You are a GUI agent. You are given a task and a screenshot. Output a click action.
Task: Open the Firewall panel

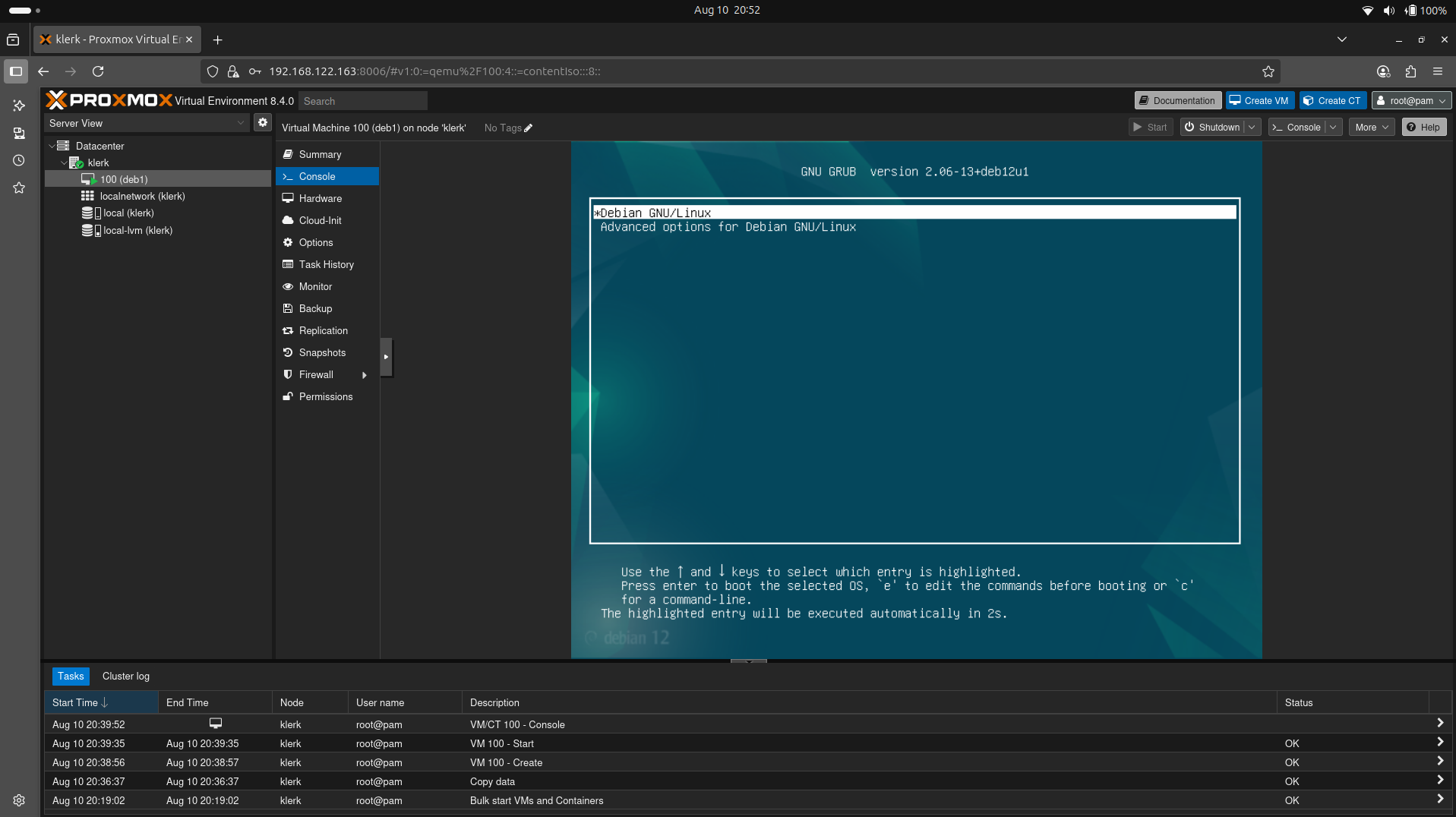pos(314,374)
